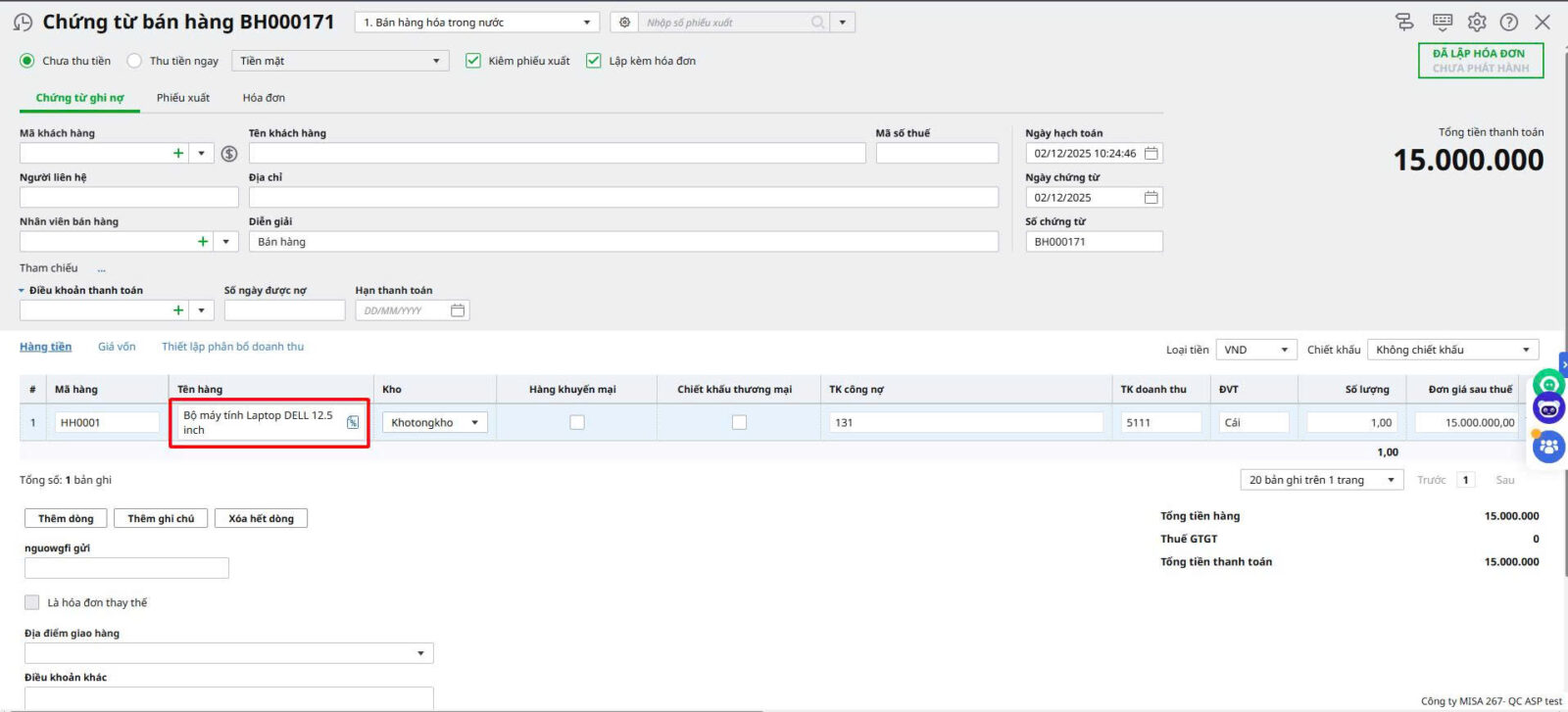Click green plus to add new customer
1568x712 pixels.
coord(178,154)
